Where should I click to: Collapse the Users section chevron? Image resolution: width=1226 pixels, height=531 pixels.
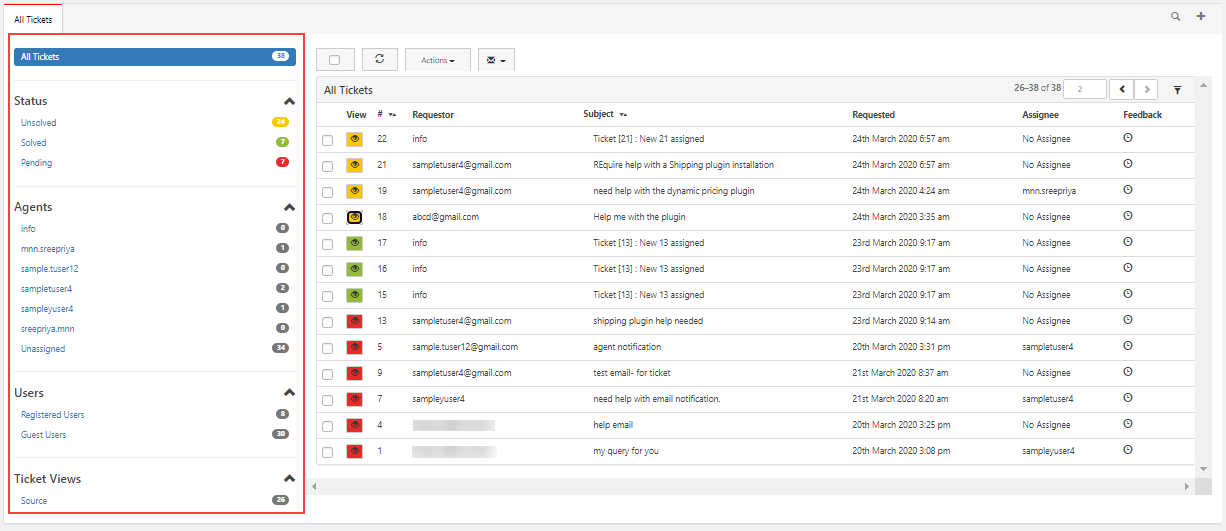(x=289, y=393)
